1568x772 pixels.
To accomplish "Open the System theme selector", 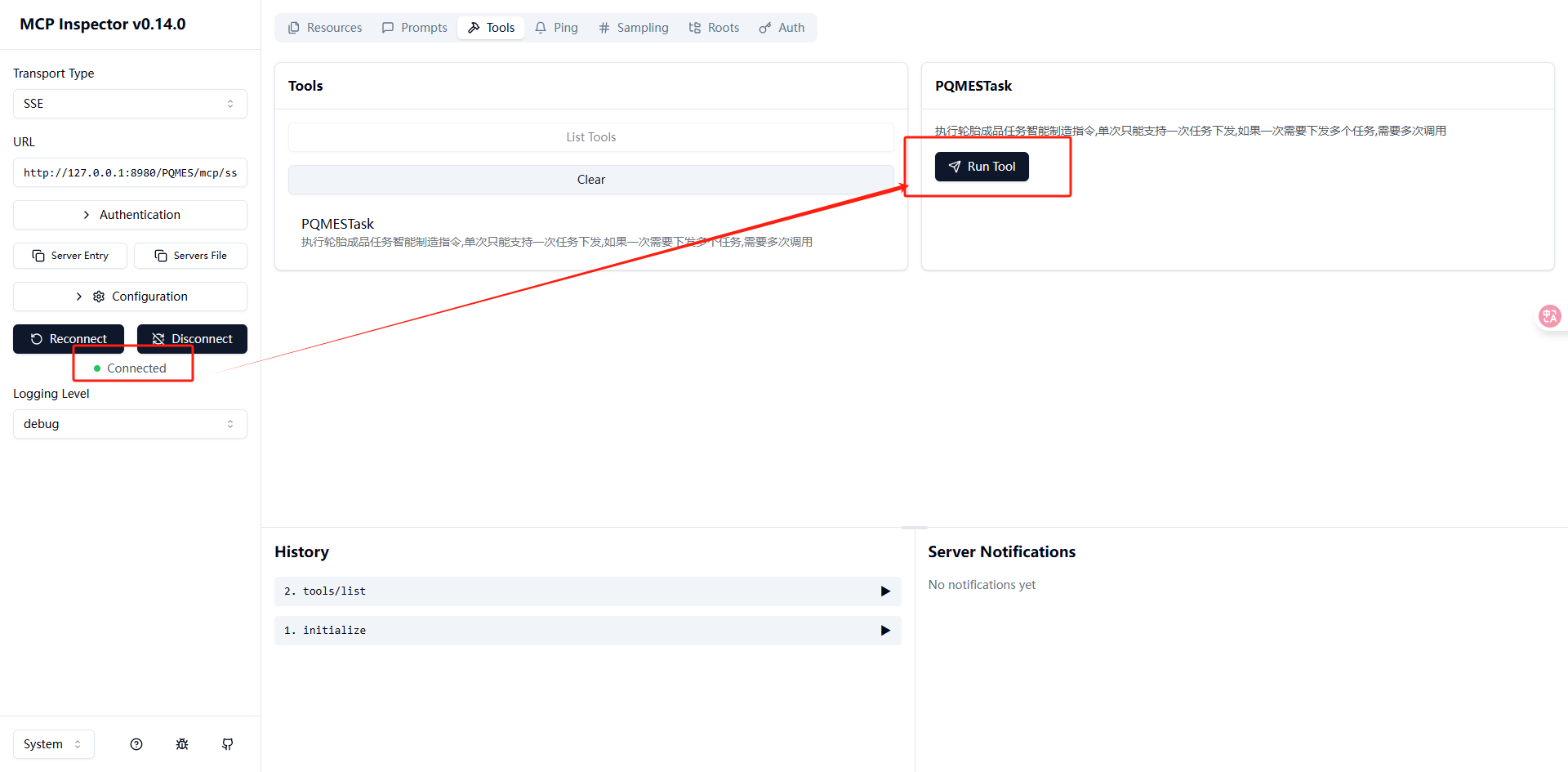I will 52,743.
